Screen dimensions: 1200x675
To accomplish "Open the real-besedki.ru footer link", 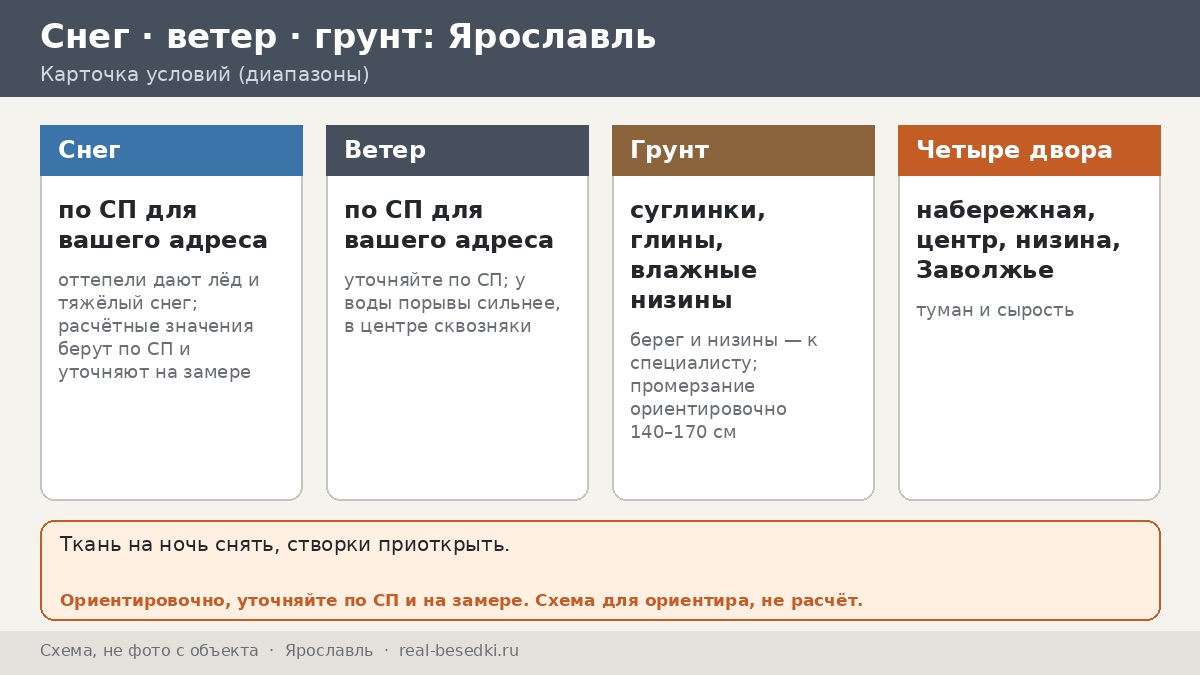I will [459, 651].
